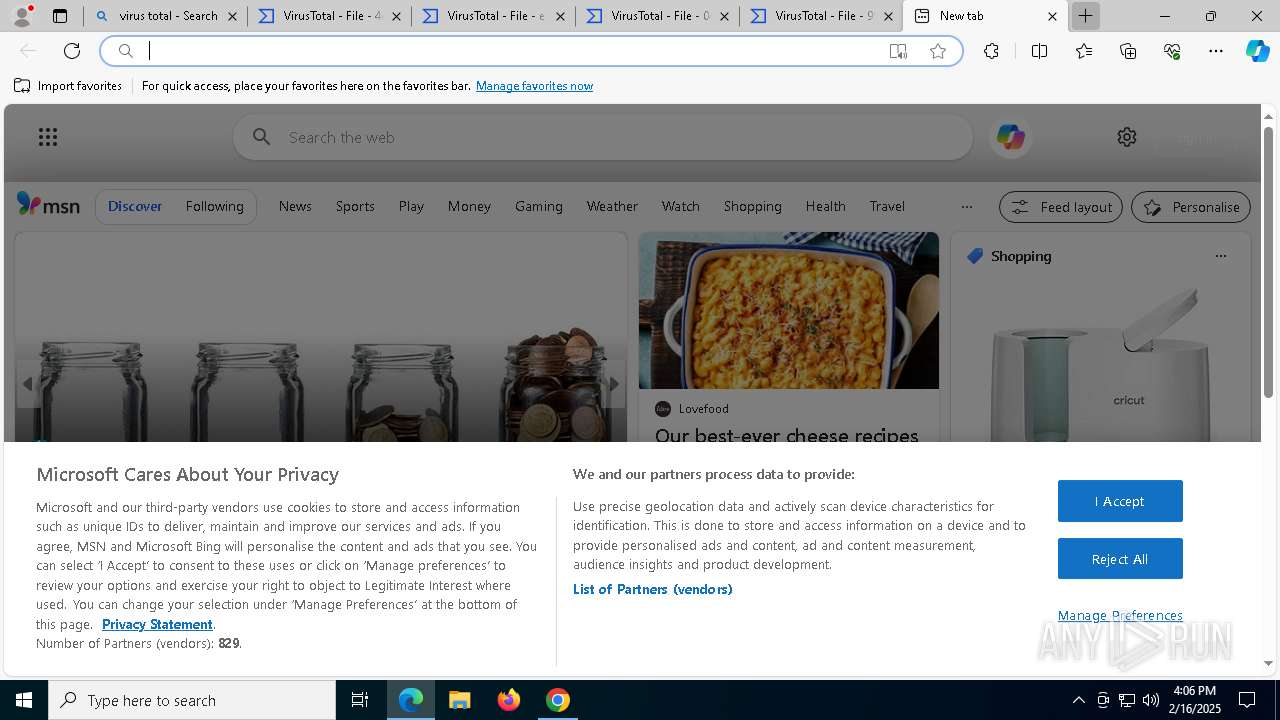Open Shopping card more options ellipsis

[1220, 256]
